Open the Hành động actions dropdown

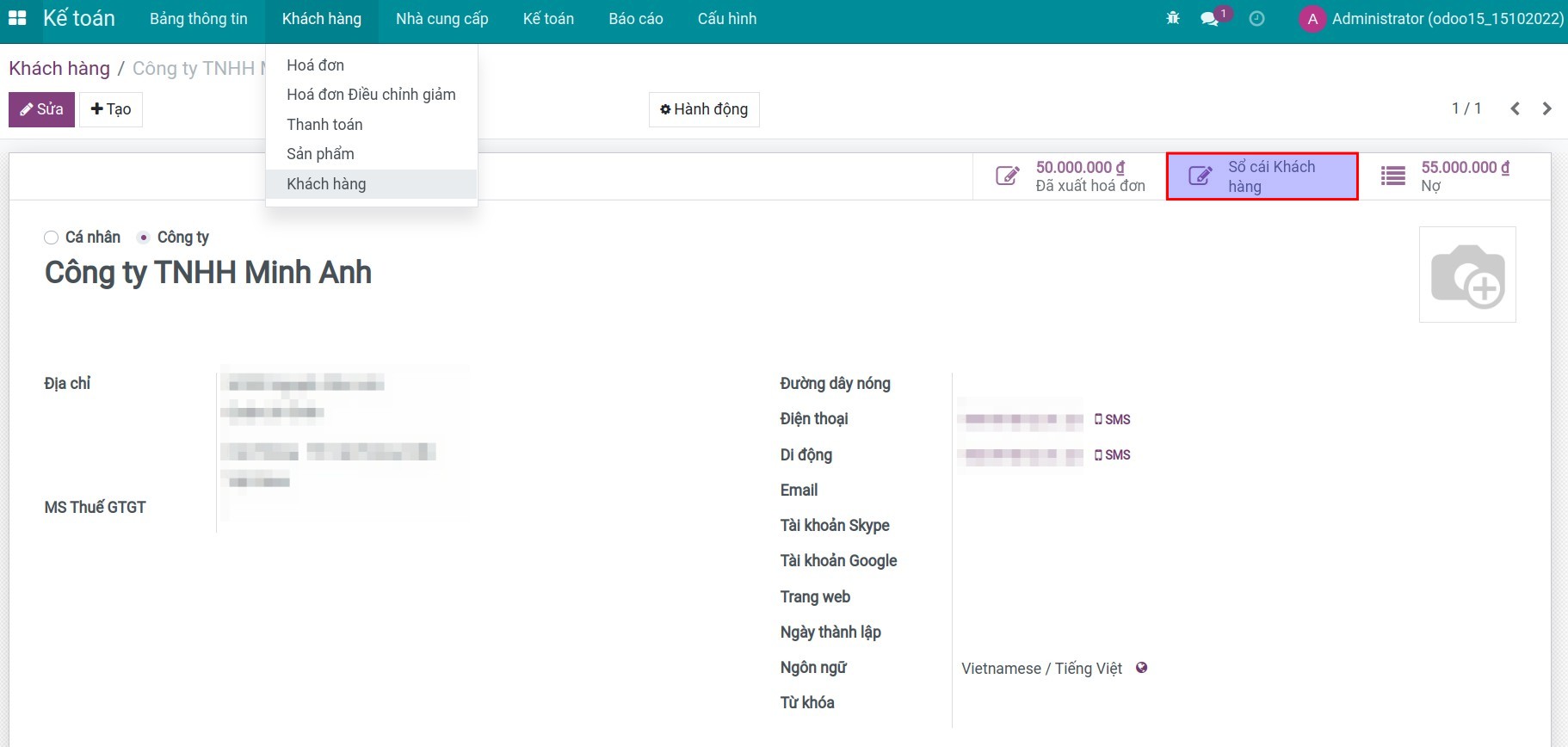(703, 109)
